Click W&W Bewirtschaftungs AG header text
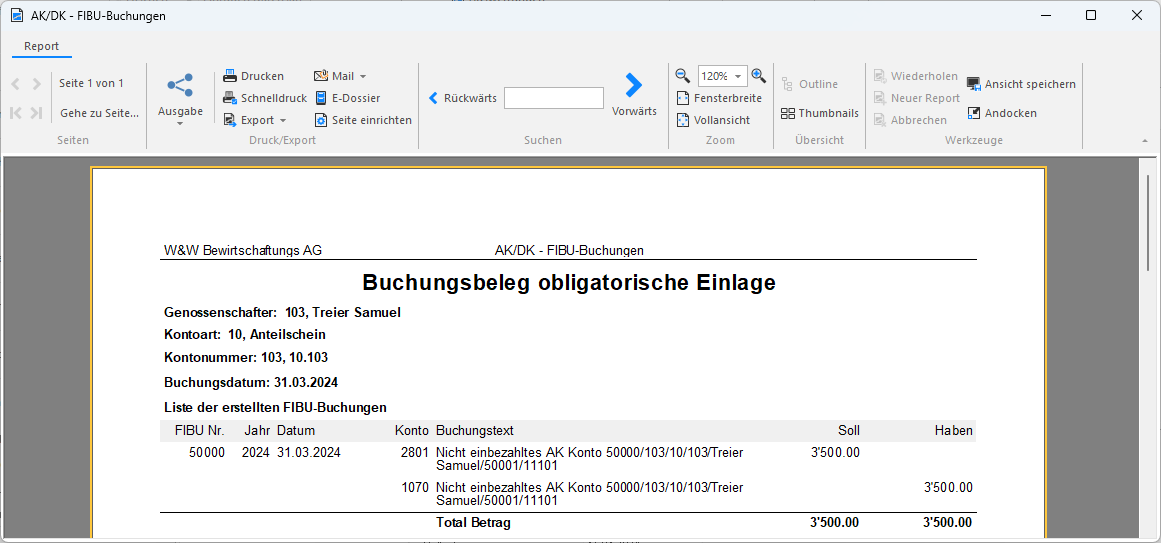This screenshot has width=1161, height=543. [243, 250]
